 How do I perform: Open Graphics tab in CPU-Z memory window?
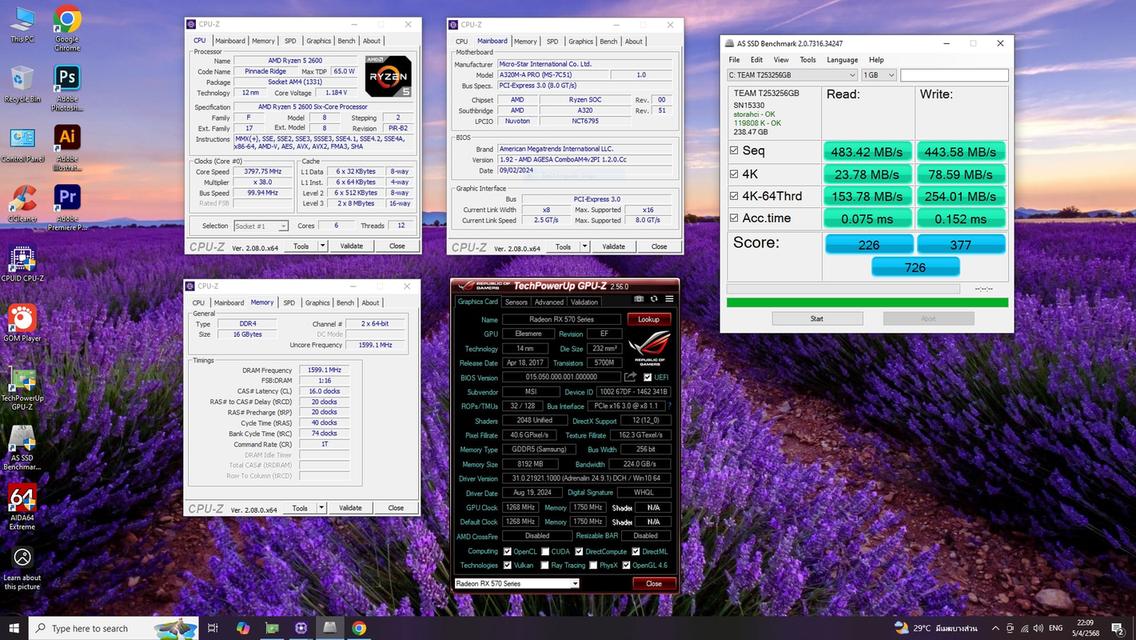(x=317, y=302)
